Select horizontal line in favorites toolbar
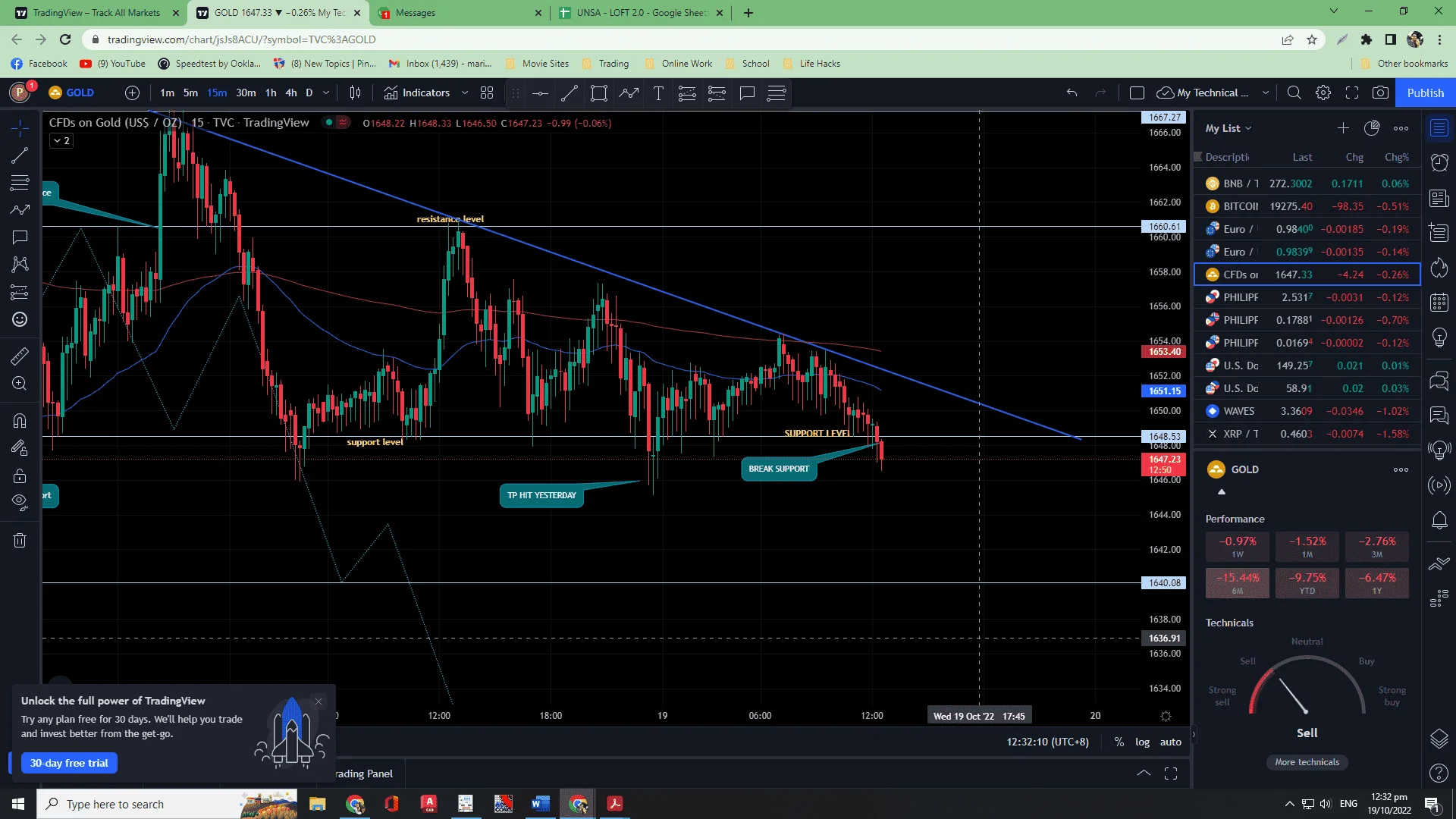The width and height of the screenshot is (1456, 819). pos(540,93)
